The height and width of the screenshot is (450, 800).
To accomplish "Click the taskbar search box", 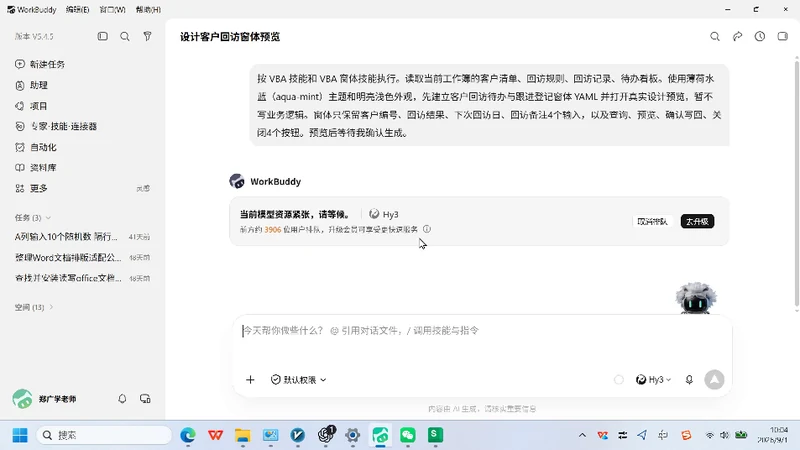I will (104, 435).
